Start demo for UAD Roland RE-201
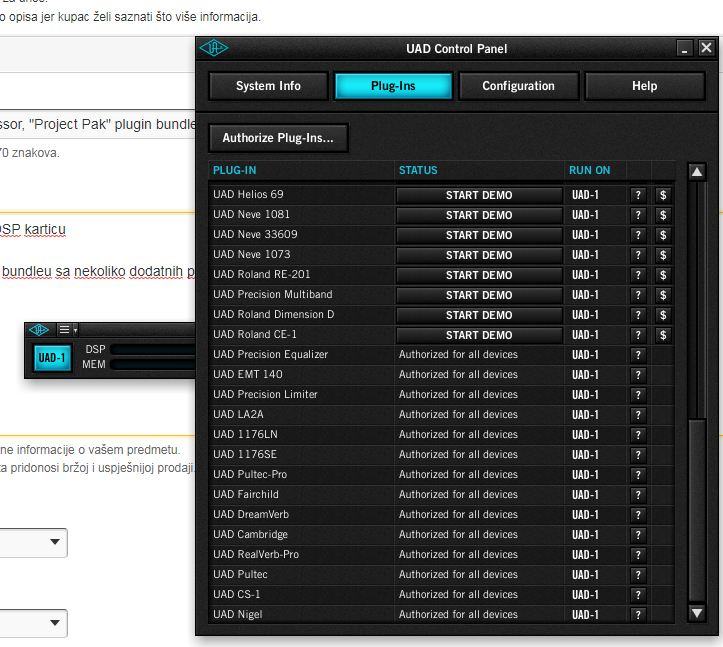The height and width of the screenshot is (647, 723). point(479,275)
